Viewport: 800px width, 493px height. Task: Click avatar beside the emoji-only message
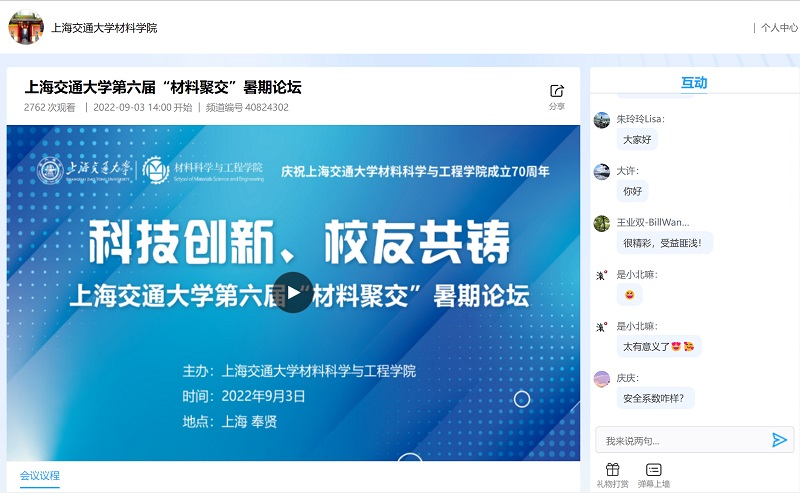(x=602, y=275)
